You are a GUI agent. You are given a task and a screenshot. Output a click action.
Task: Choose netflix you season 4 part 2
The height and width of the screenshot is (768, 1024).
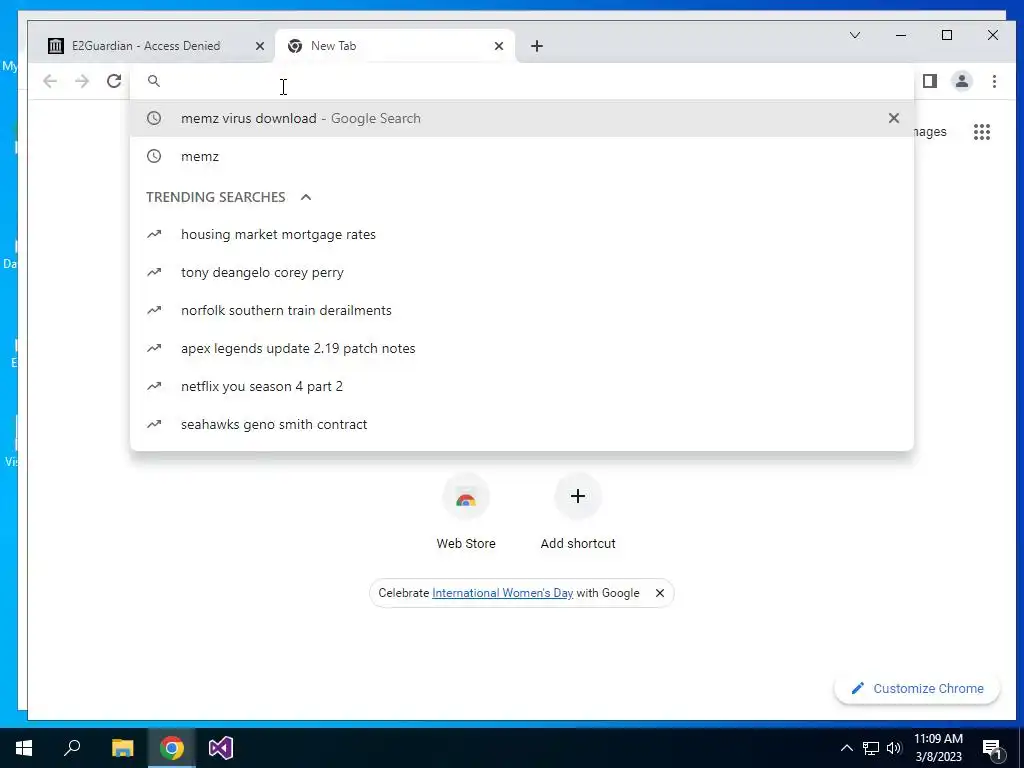(522, 386)
